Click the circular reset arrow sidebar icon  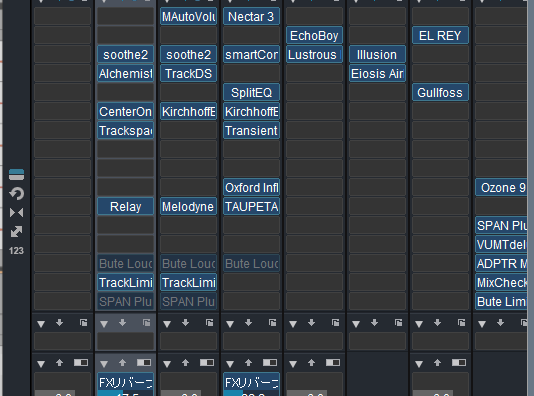pyautogui.click(x=16, y=194)
